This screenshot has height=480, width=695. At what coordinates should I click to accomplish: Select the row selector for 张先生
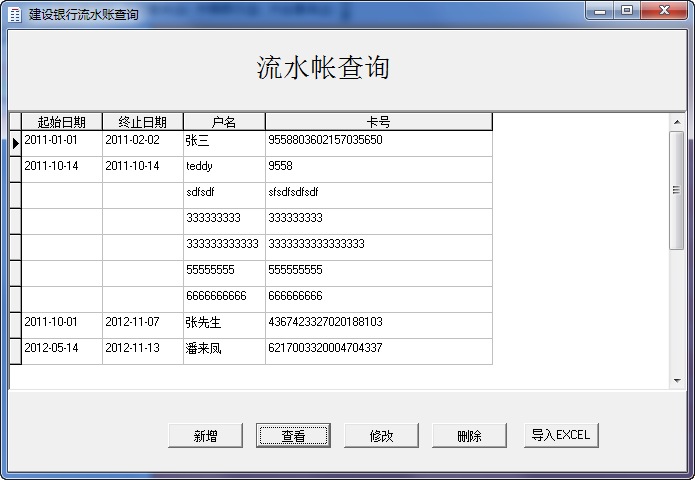tap(16, 325)
